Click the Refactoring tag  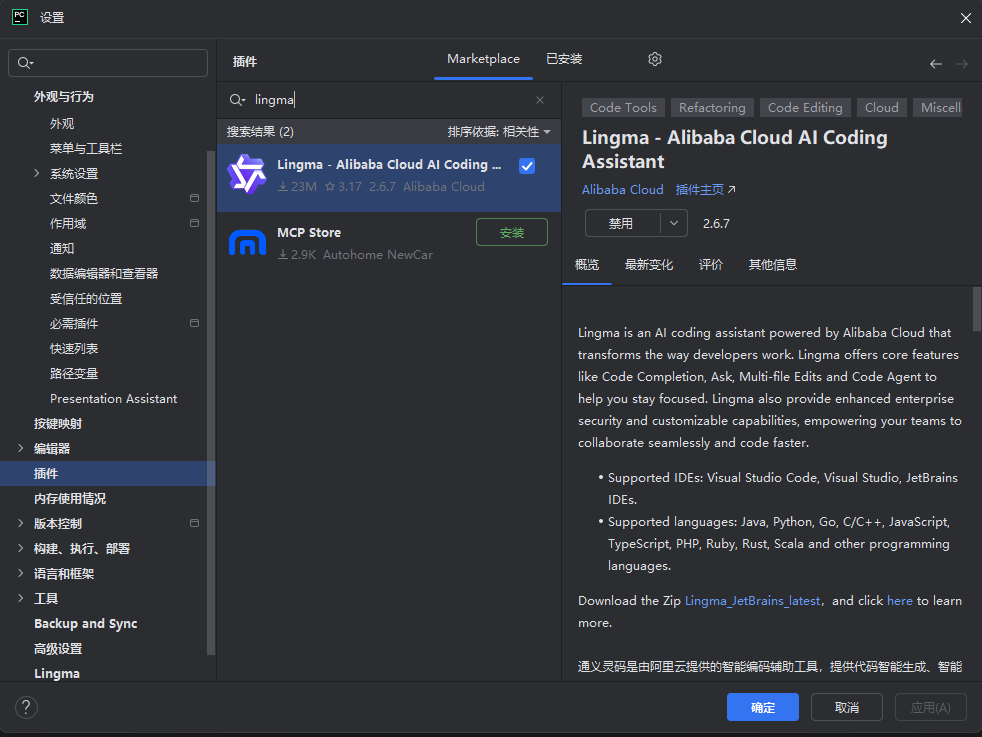[x=712, y=108]
